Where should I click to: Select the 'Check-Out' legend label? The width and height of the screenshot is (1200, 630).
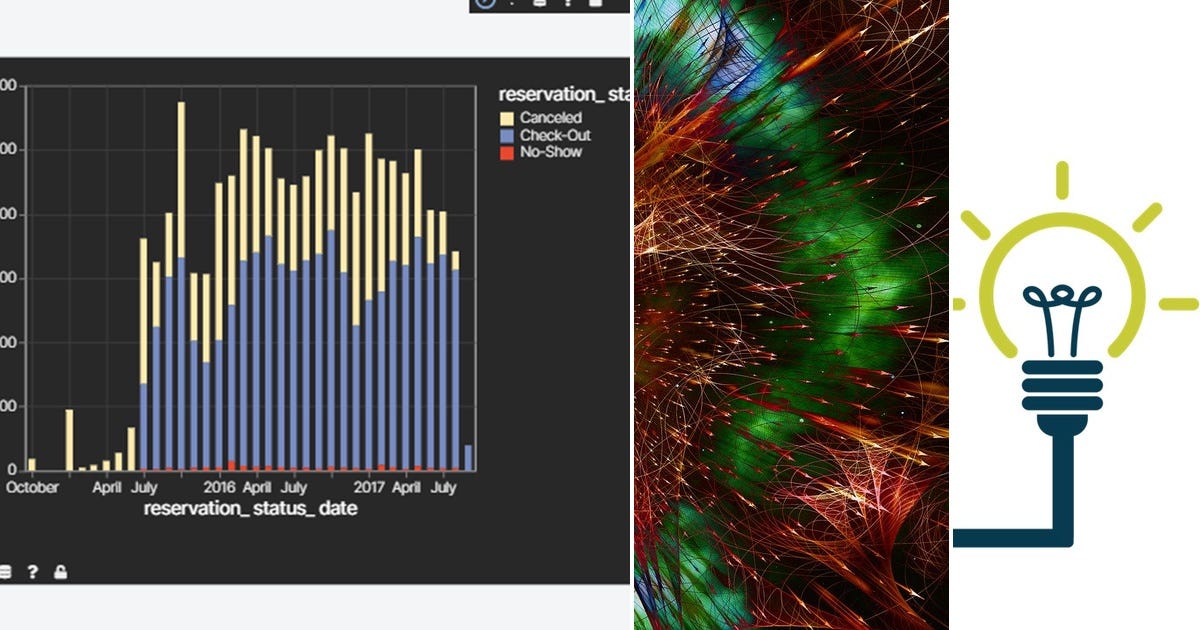[555, 135]
